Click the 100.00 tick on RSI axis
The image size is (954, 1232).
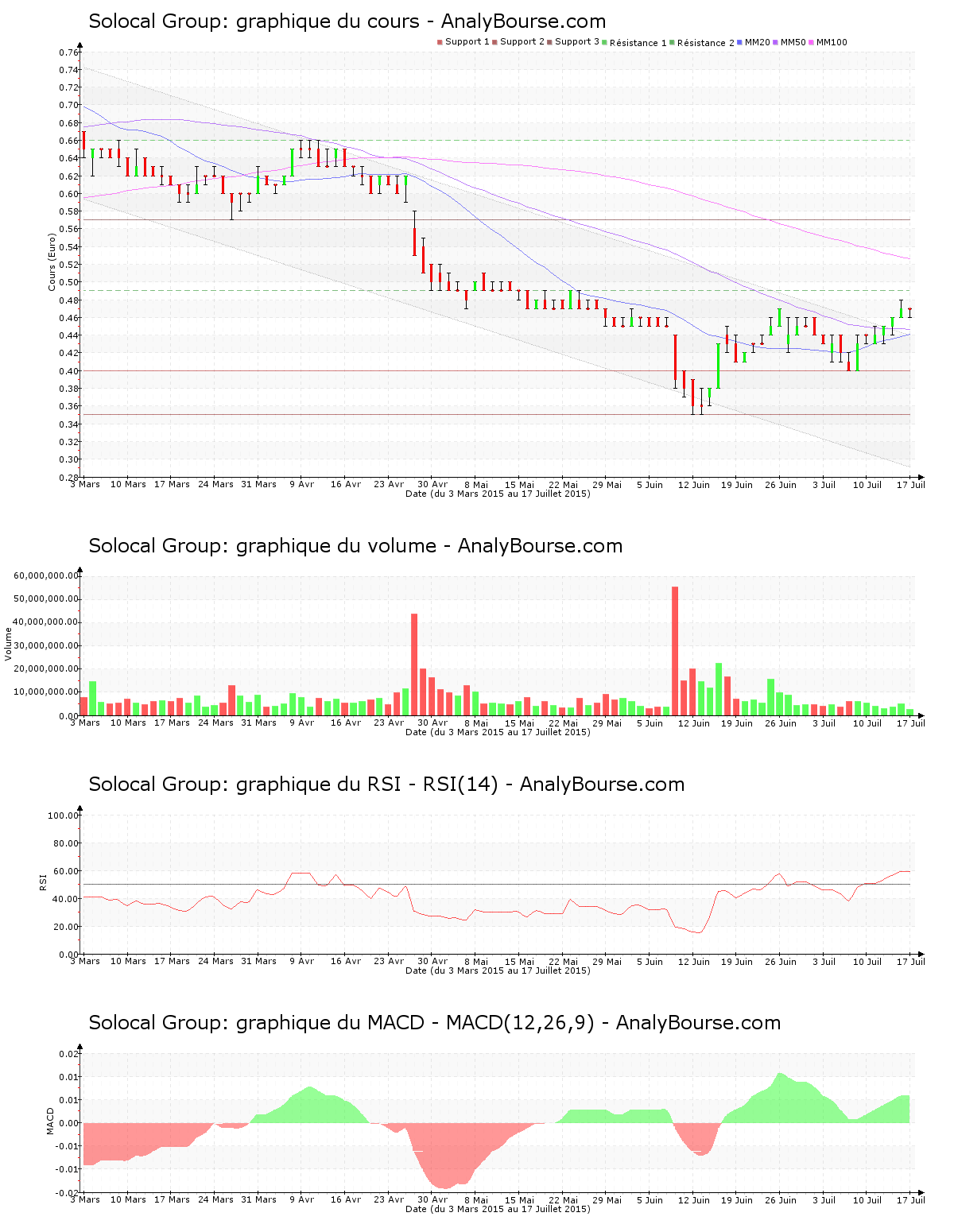click(63, 816)
